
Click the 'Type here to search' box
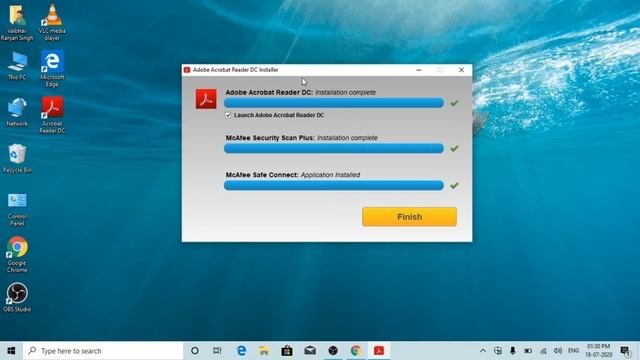click(103, 351)
